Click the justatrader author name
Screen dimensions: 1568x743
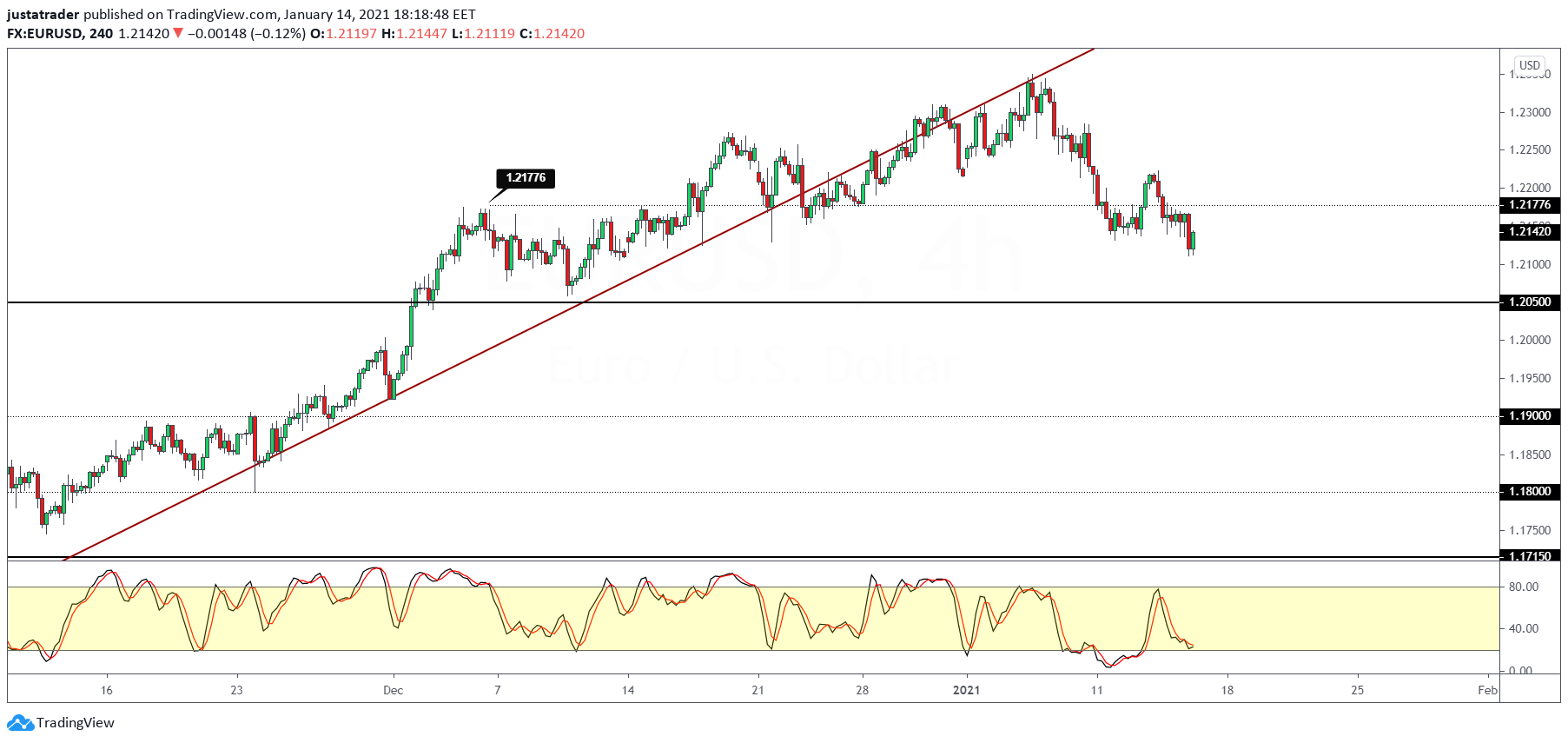point(43,15)
